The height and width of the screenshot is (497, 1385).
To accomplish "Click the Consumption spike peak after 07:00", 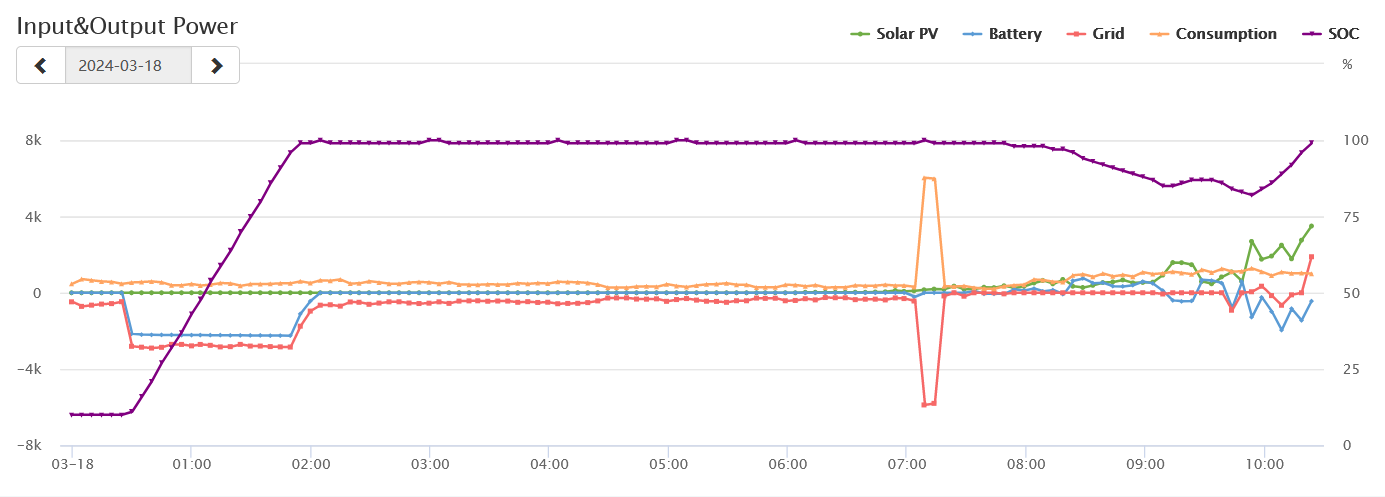I will pos(925,178).
